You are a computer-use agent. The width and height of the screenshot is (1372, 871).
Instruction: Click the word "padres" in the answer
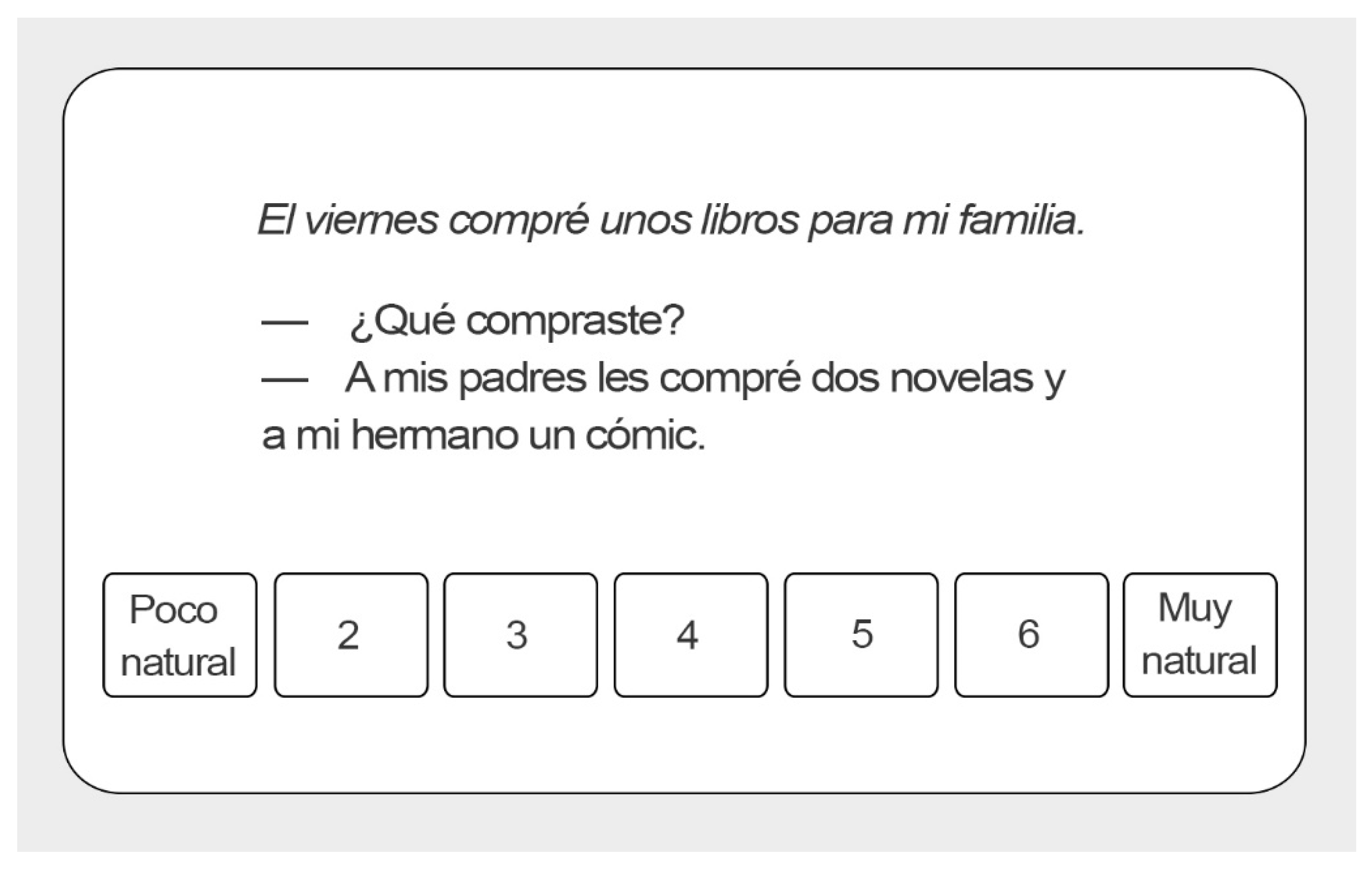click(522, 378)
